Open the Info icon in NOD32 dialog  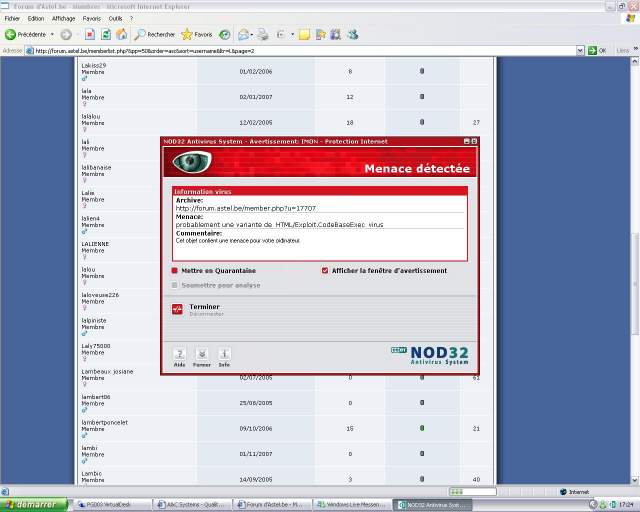(224, 354)
